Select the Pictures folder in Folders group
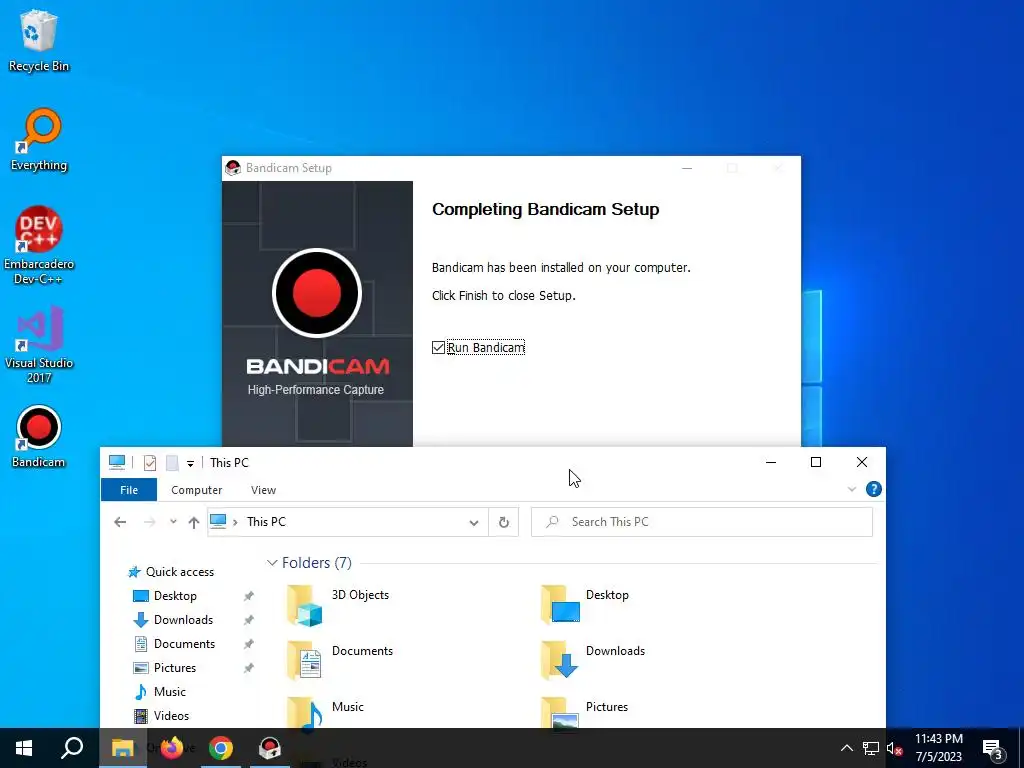Image resolution: width=1024 pixels, height=768 pixels. pos(584,713)
